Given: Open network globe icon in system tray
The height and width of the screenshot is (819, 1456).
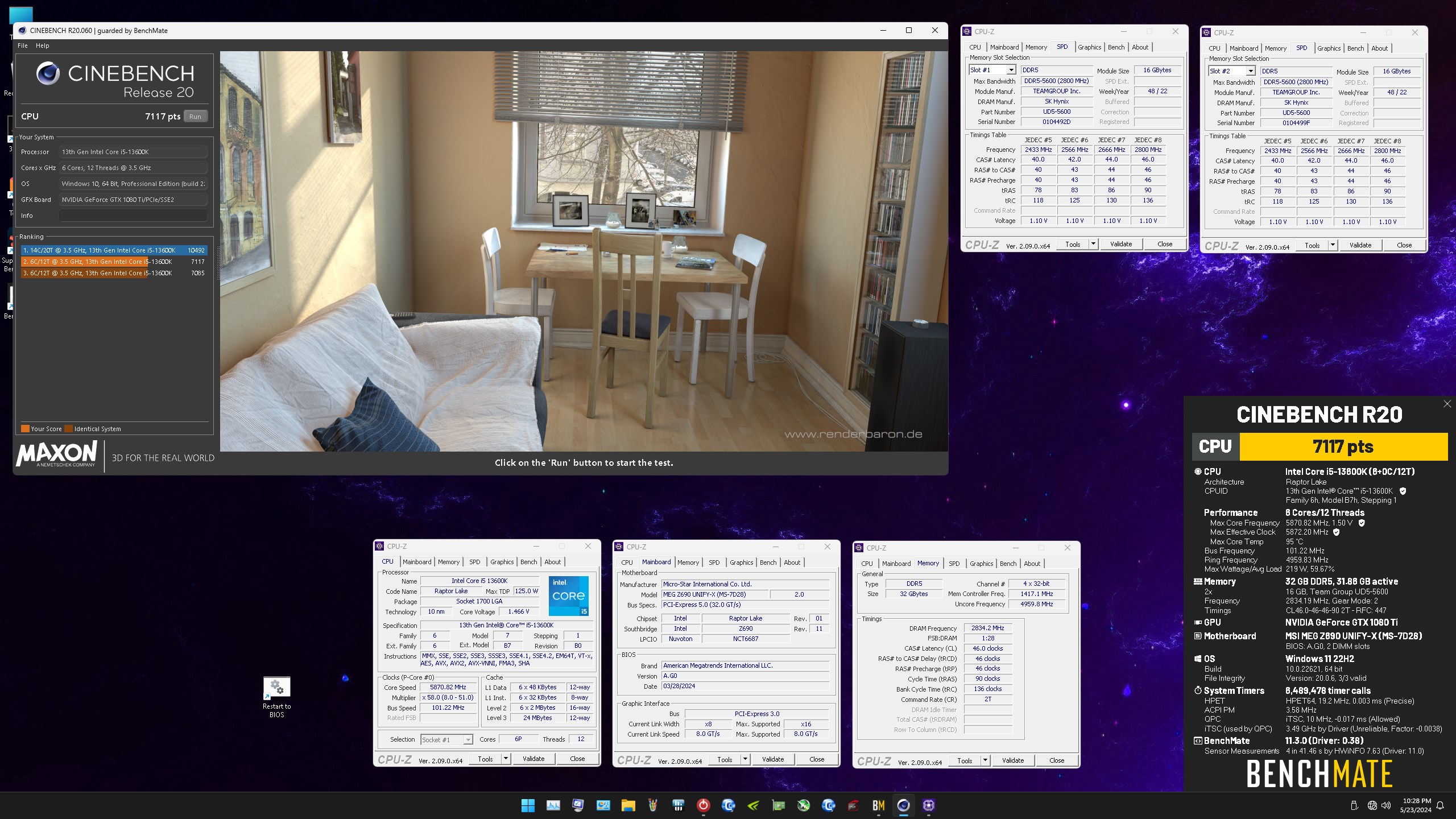Looking at the screenshot, I should (1372, 805).
